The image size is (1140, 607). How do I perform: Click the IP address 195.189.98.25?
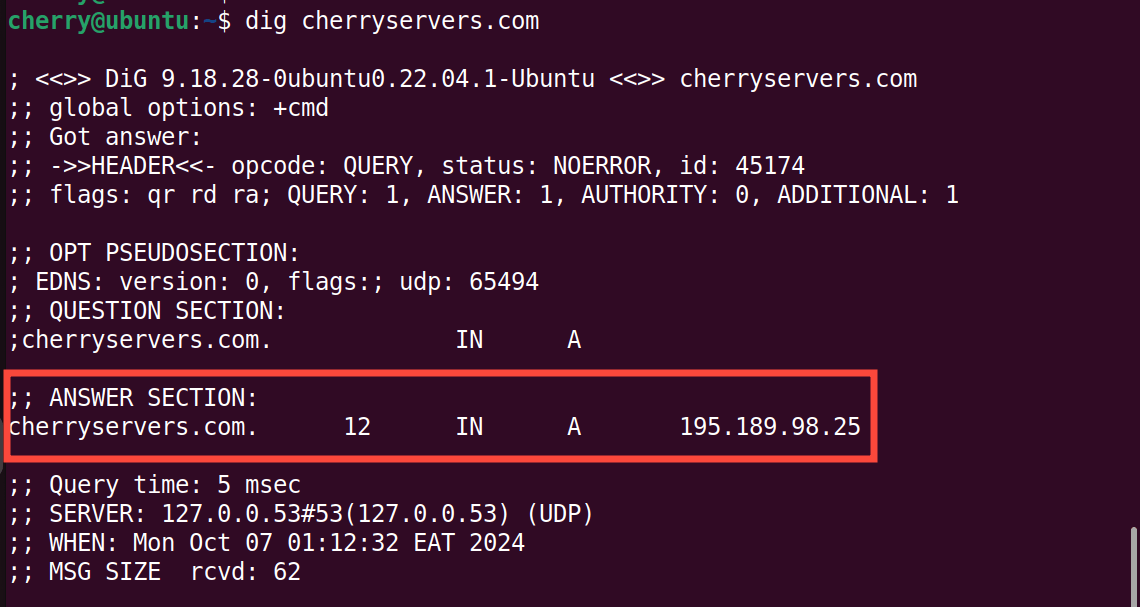click(x=770, y=427)
